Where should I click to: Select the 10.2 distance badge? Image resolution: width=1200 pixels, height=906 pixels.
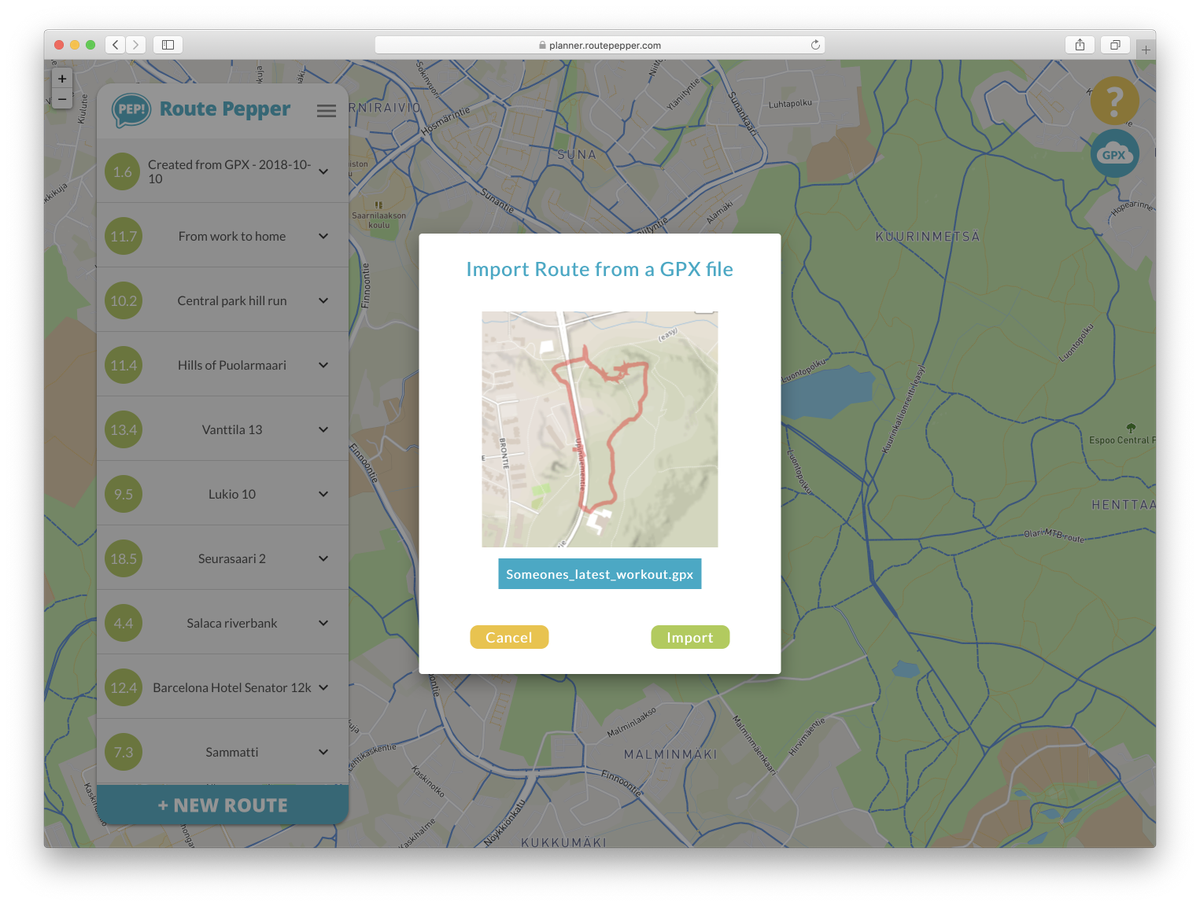[x=123, y=301]
